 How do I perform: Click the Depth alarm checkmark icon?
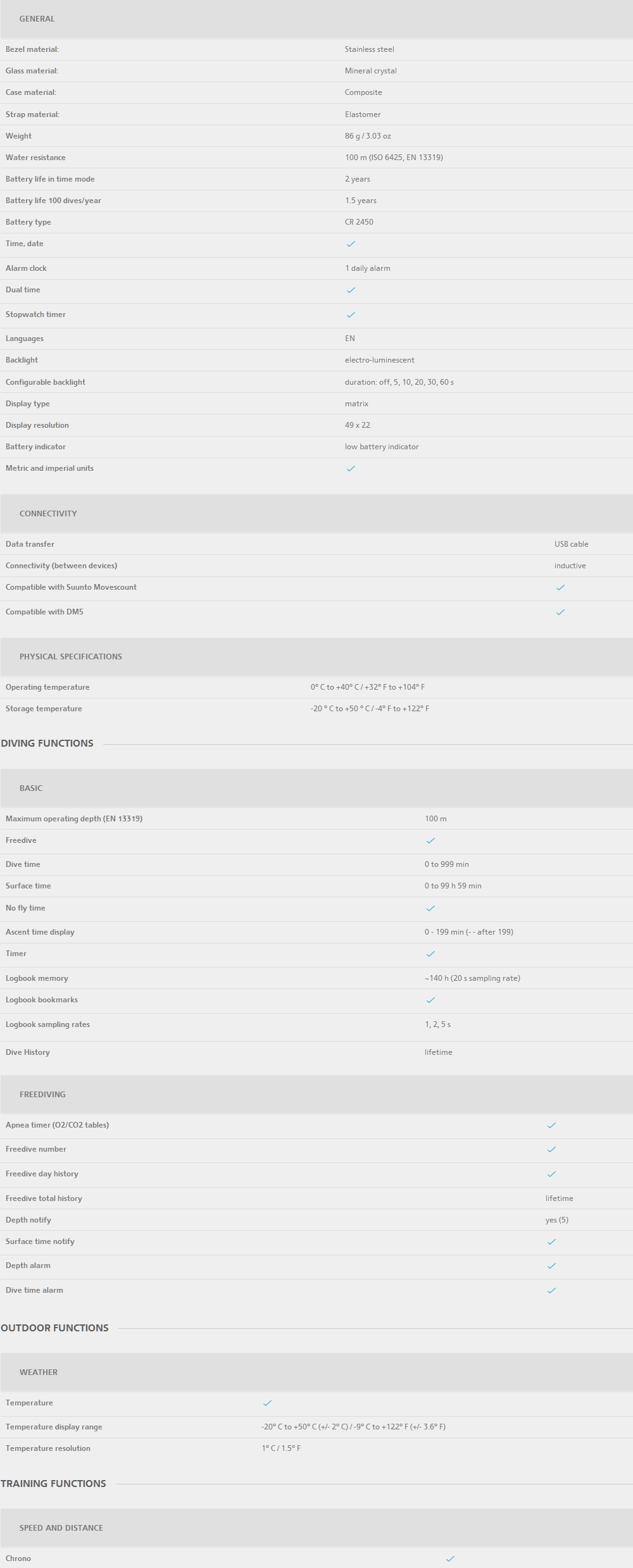point(551,1266)
